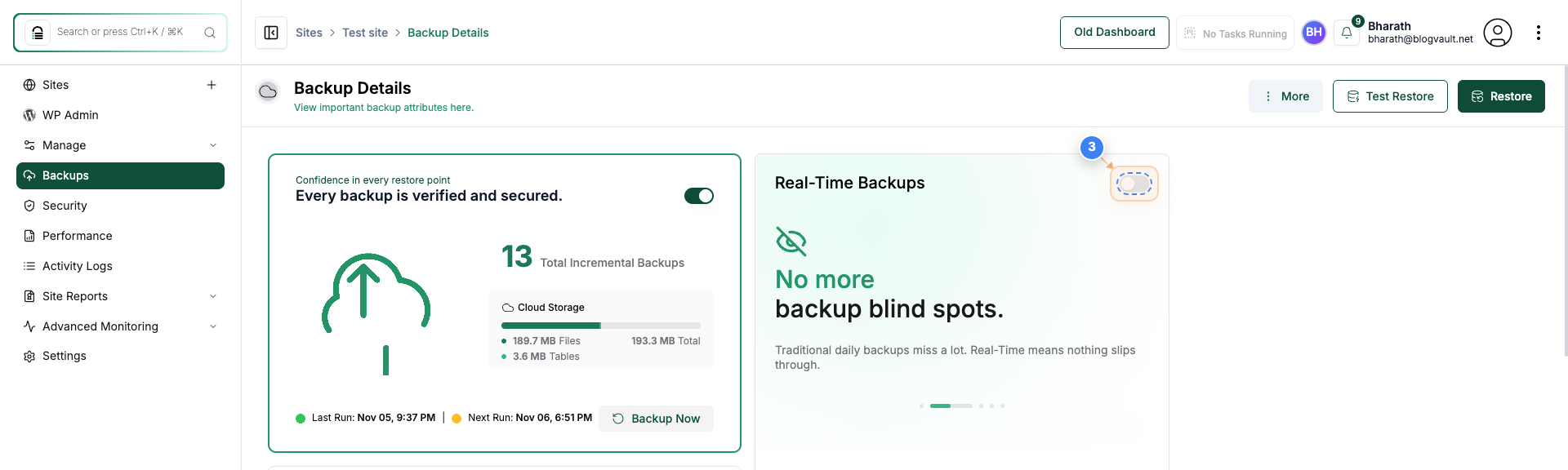Click the WP Admin WordPress icon
This screenshot has width=1568, height=470.
(x=29, y=115)
